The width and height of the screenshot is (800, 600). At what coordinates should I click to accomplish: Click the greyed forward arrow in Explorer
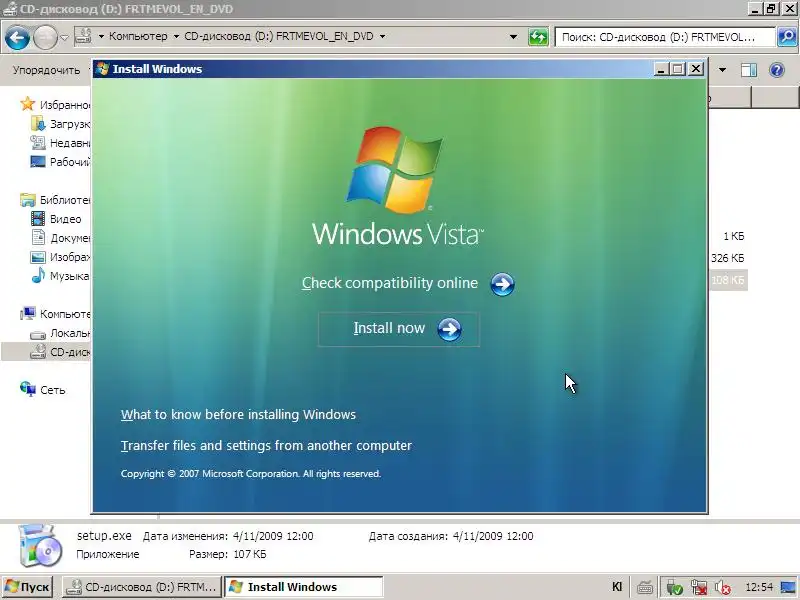click(x=45, y=38)
